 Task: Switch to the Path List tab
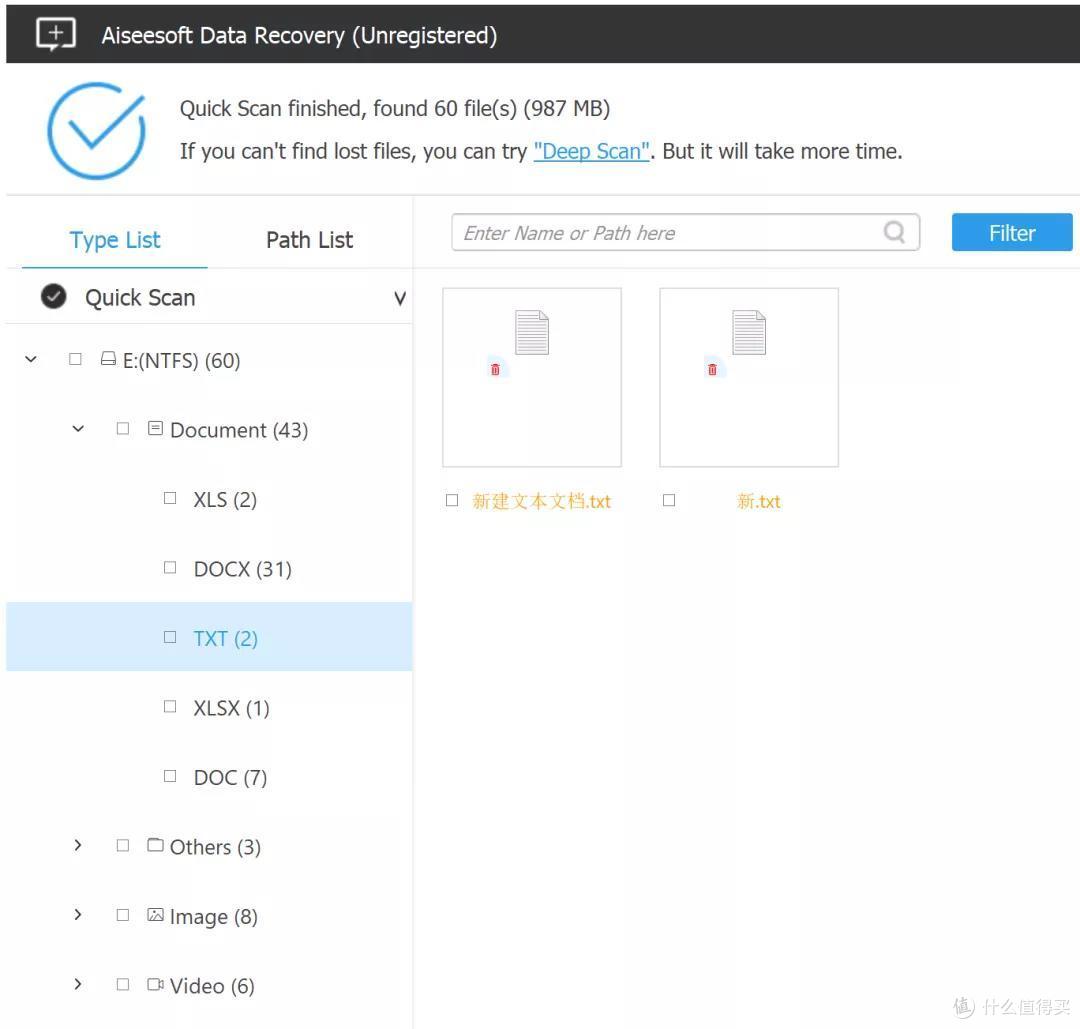tap(310, 240)
